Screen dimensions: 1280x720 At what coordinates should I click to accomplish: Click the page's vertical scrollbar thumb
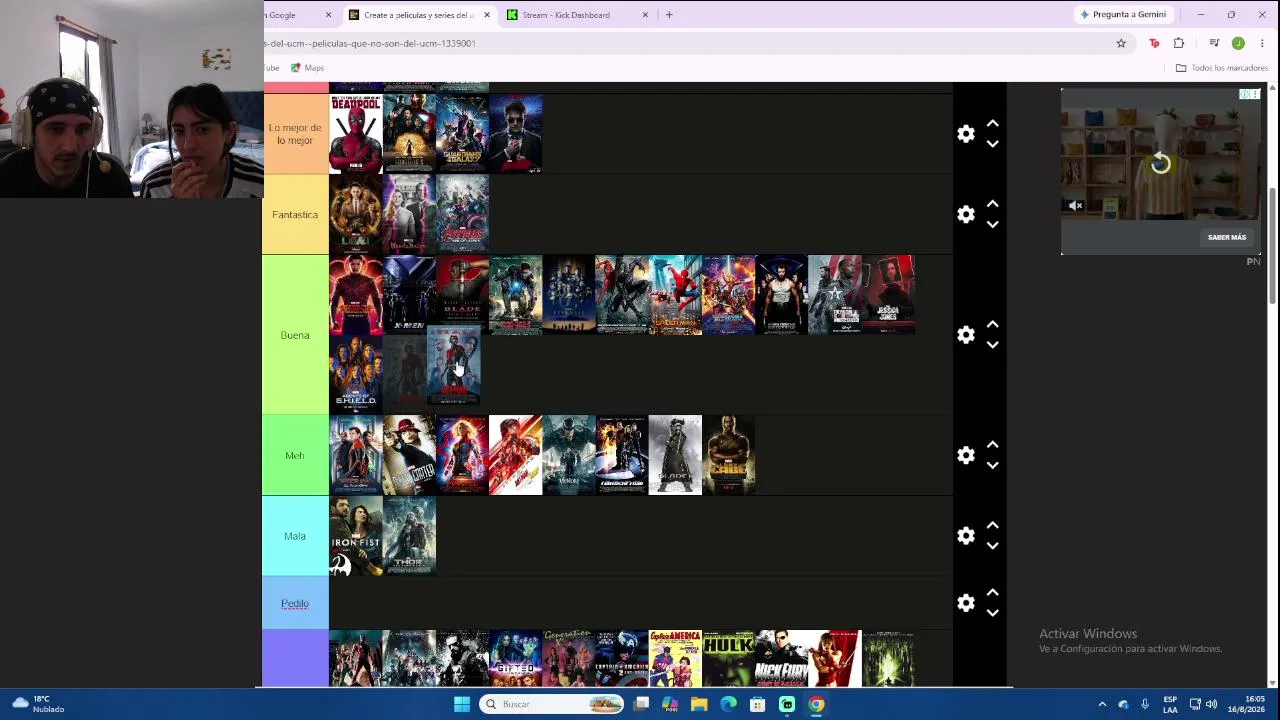(1273, 245)
